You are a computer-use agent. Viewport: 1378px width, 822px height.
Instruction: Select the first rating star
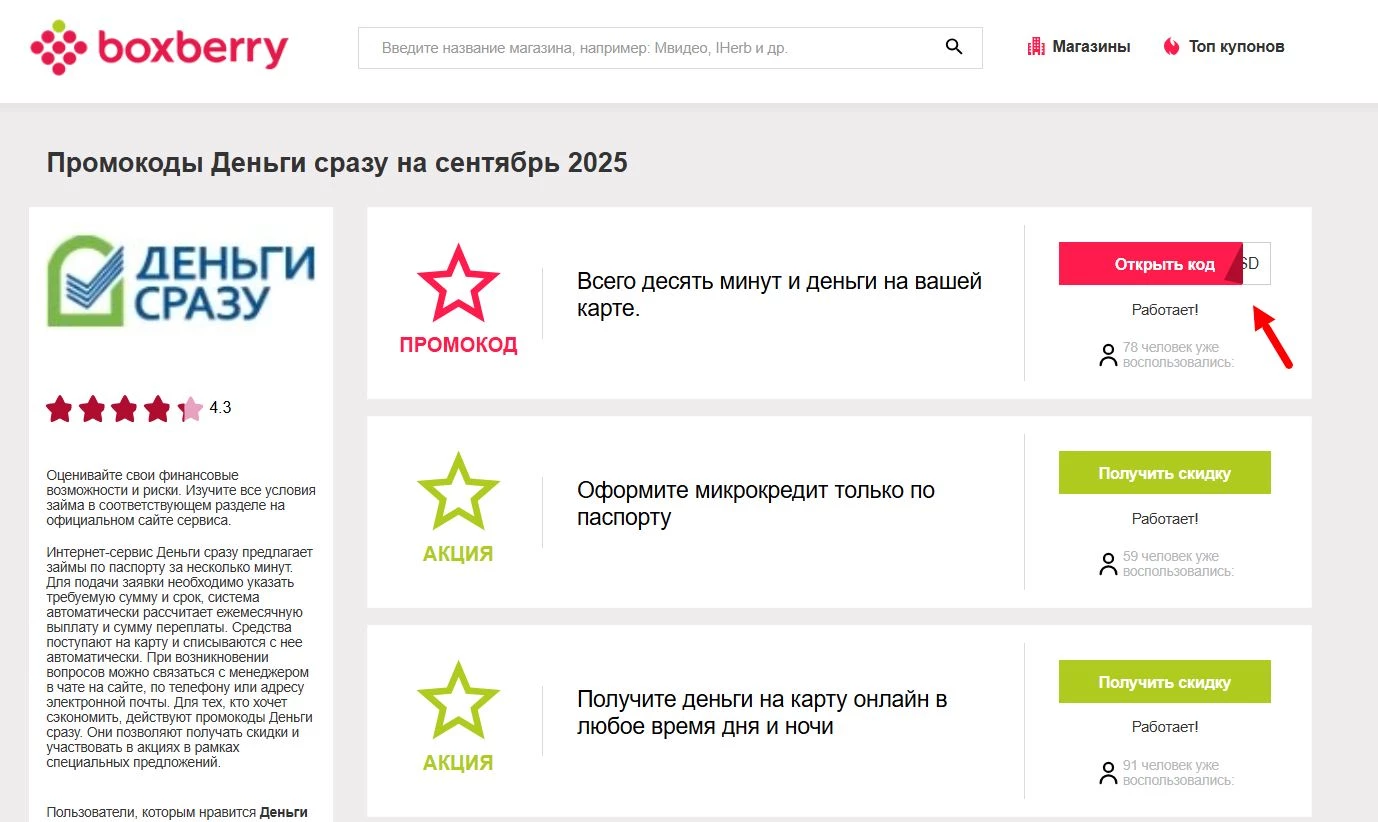(x=56, y=408)
